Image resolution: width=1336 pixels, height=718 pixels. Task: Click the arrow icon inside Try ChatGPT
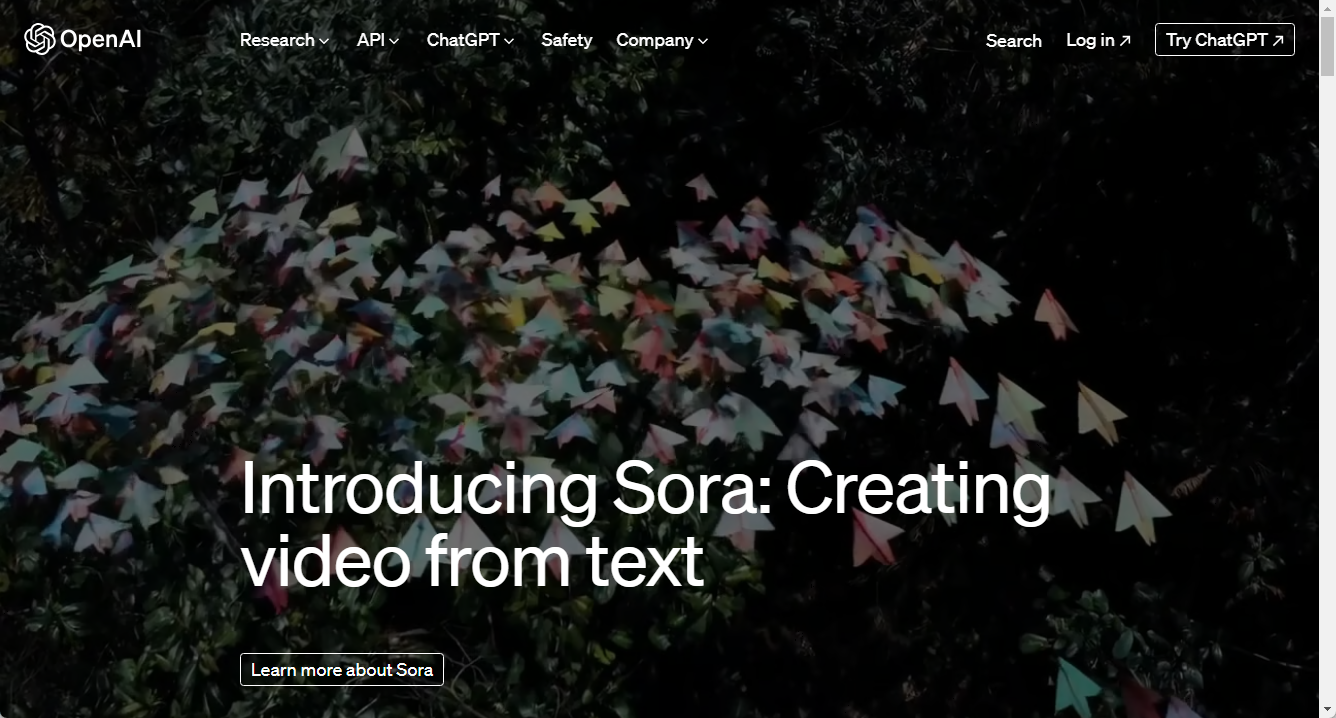tap(1278, 41)
